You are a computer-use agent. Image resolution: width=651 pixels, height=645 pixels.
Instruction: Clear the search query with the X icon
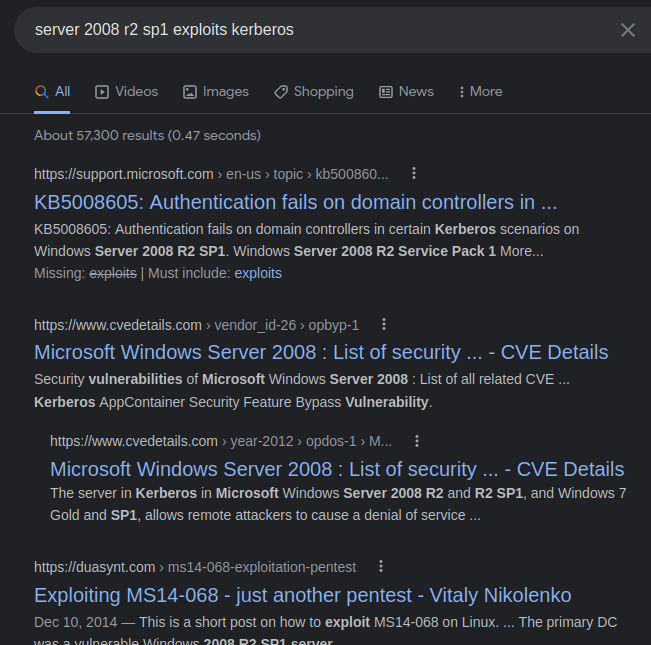point(627,30)
